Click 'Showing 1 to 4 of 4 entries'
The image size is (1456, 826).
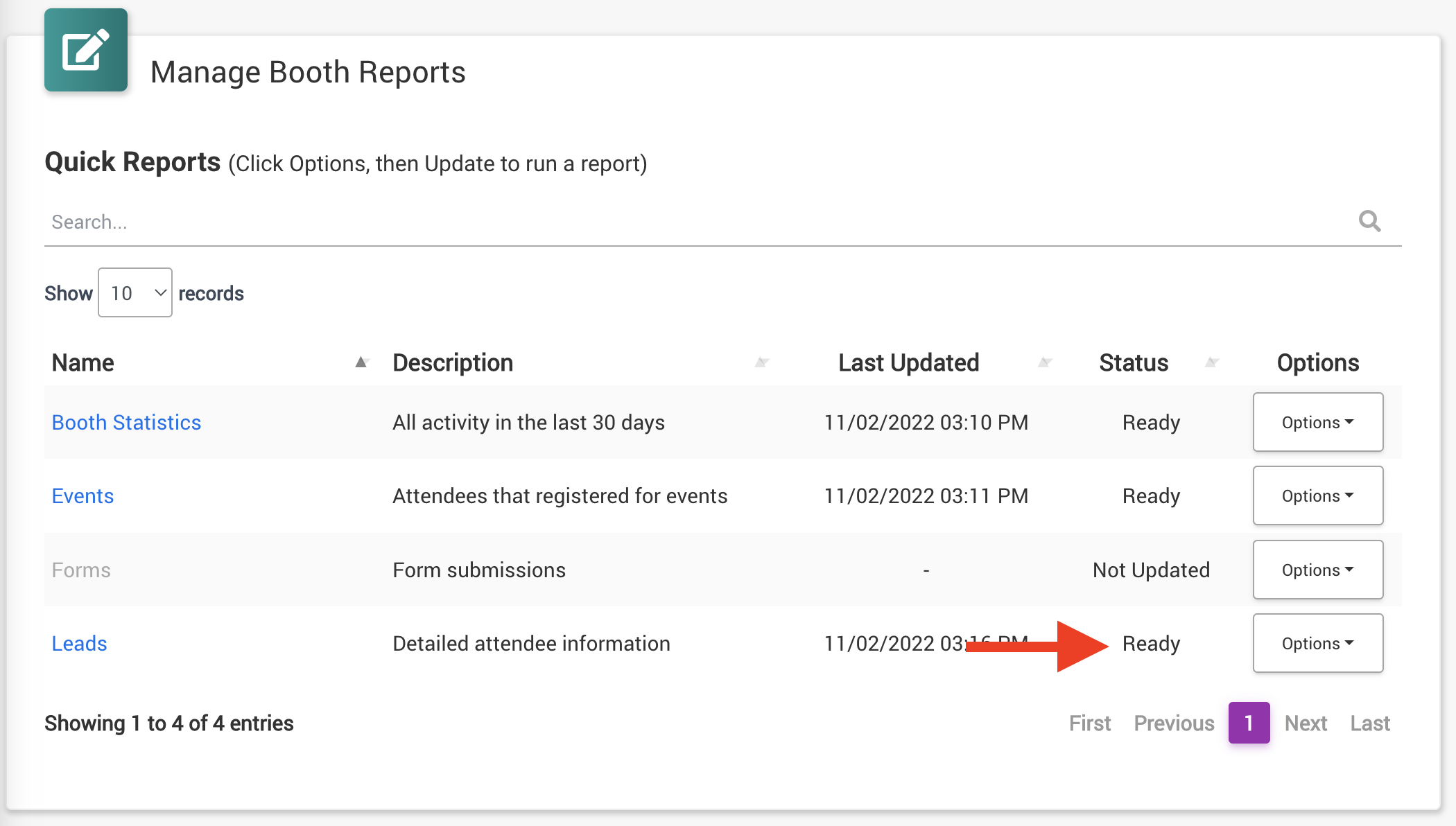click(169, 723)
